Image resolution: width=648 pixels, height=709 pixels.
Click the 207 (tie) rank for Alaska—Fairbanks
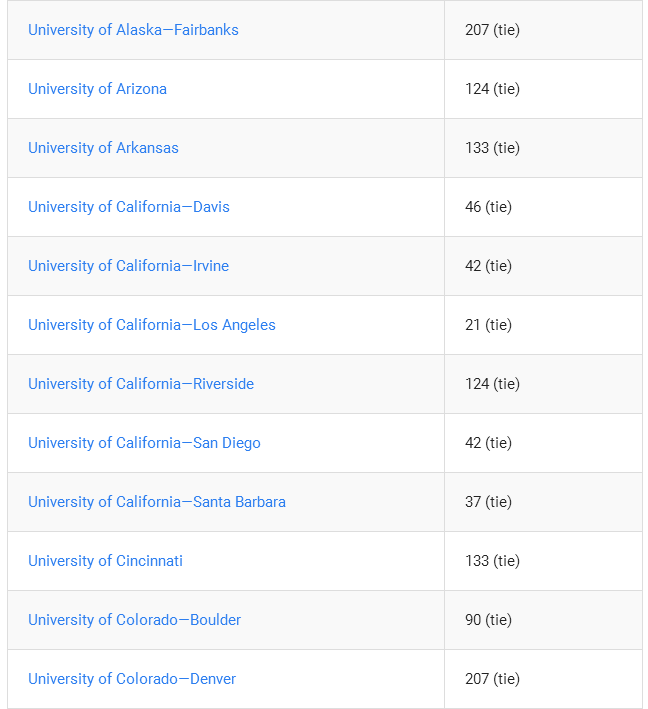(x=492, y=30)
